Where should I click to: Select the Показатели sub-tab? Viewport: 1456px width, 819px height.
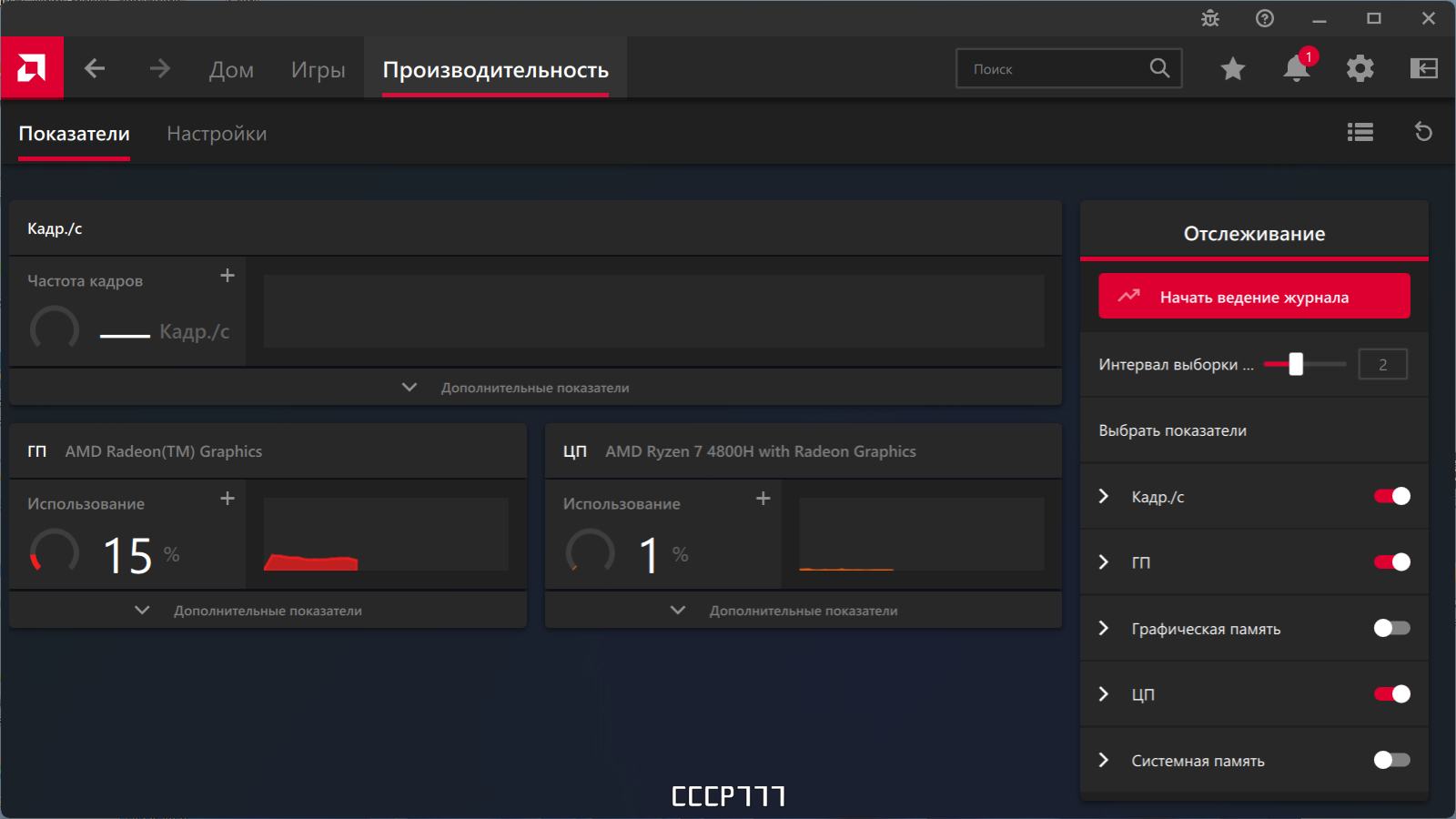(x=75, y=134)
